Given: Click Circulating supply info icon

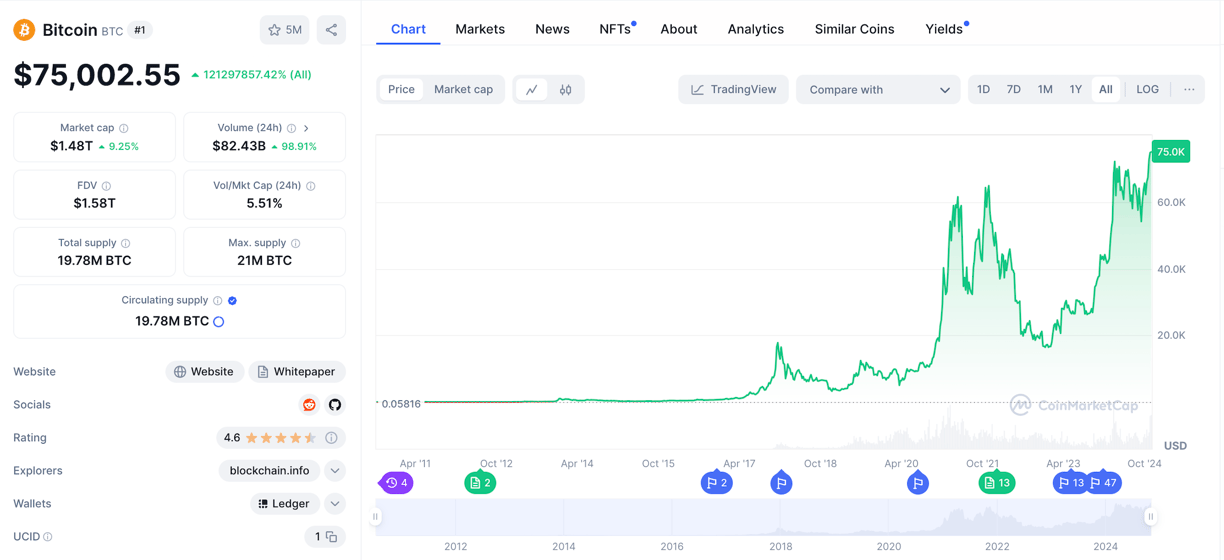Looking at the screenshot, I should [217, 300].
